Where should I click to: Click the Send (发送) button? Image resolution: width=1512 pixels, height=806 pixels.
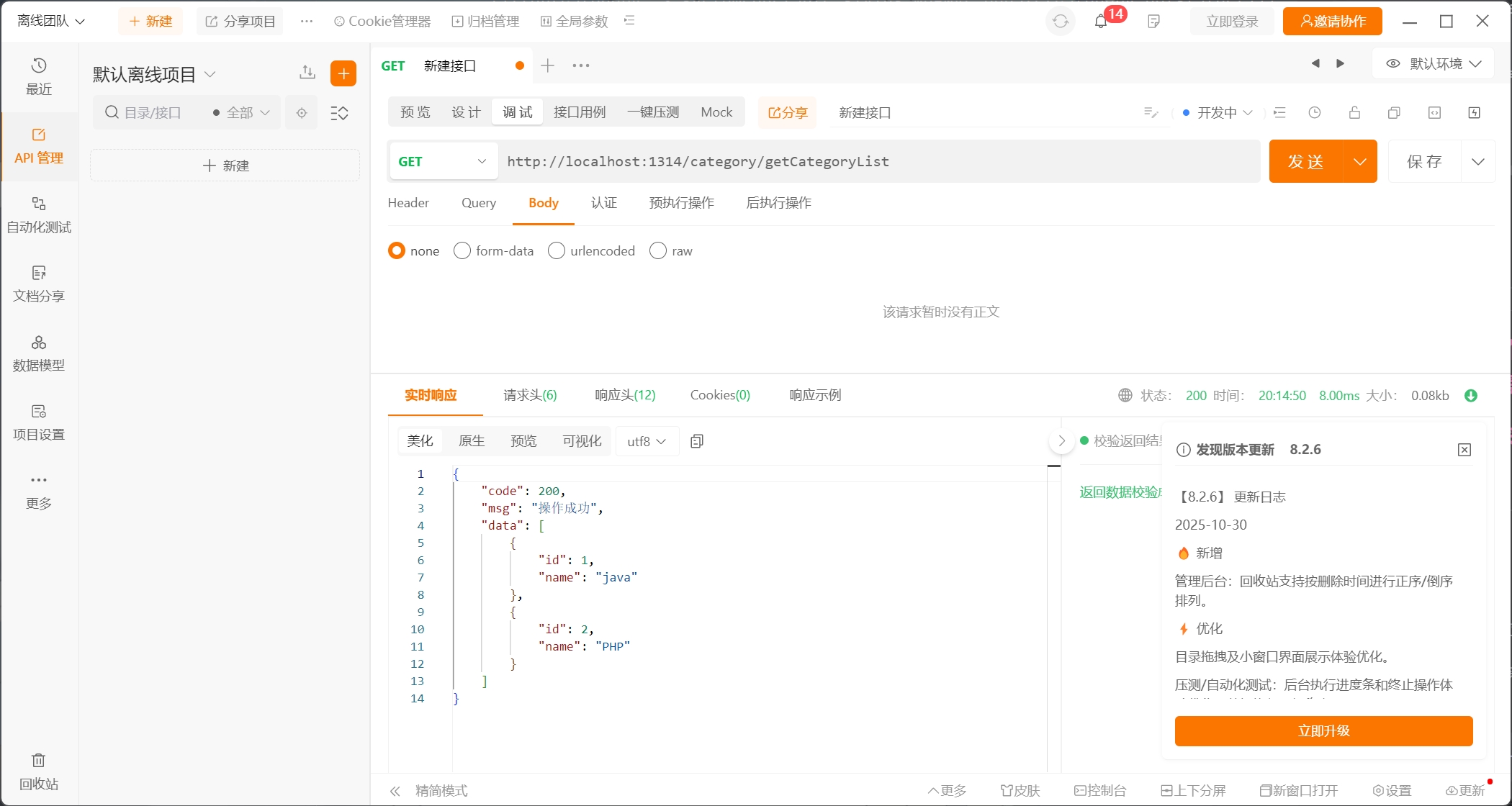tap(1305, 161)
